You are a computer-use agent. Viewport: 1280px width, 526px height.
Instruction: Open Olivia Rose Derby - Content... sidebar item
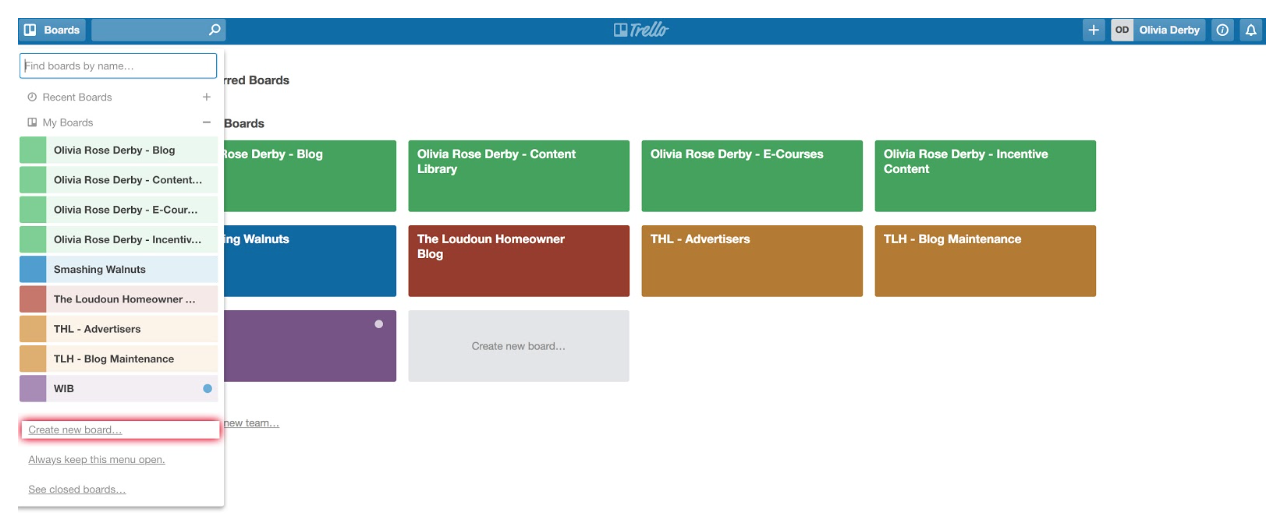click(118, 180)
